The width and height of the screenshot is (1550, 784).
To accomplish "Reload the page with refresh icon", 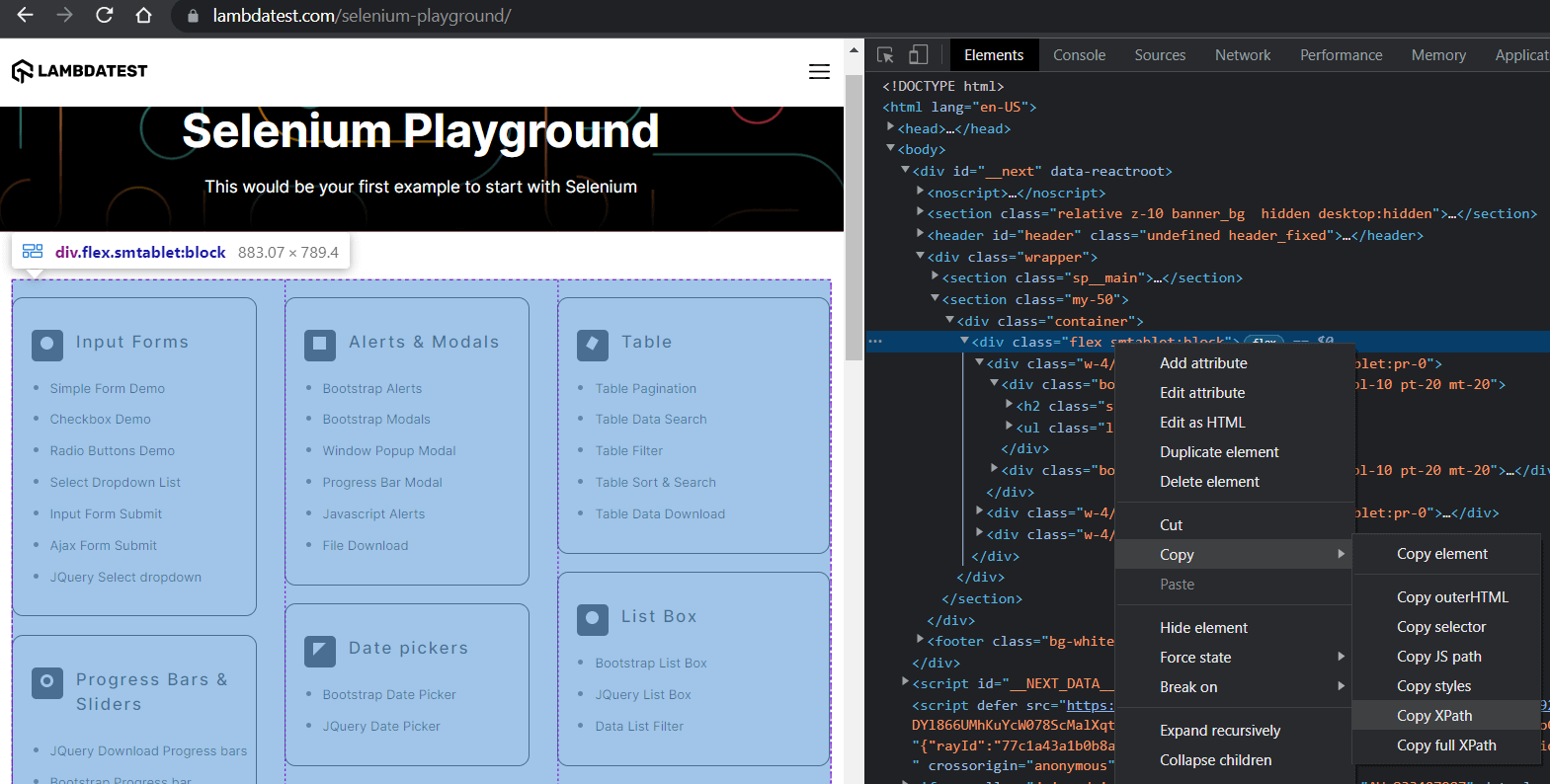I will [x=104, y=15].
